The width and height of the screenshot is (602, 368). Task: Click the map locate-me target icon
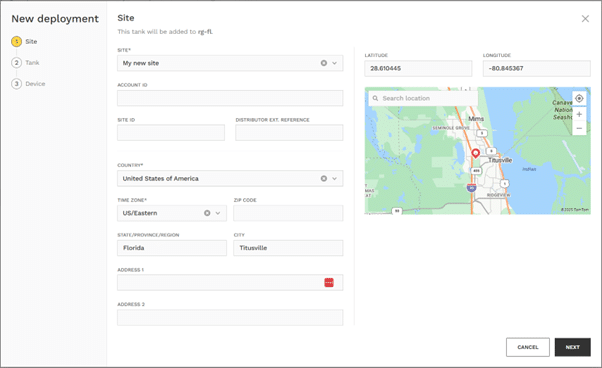(x=579, y=99)
